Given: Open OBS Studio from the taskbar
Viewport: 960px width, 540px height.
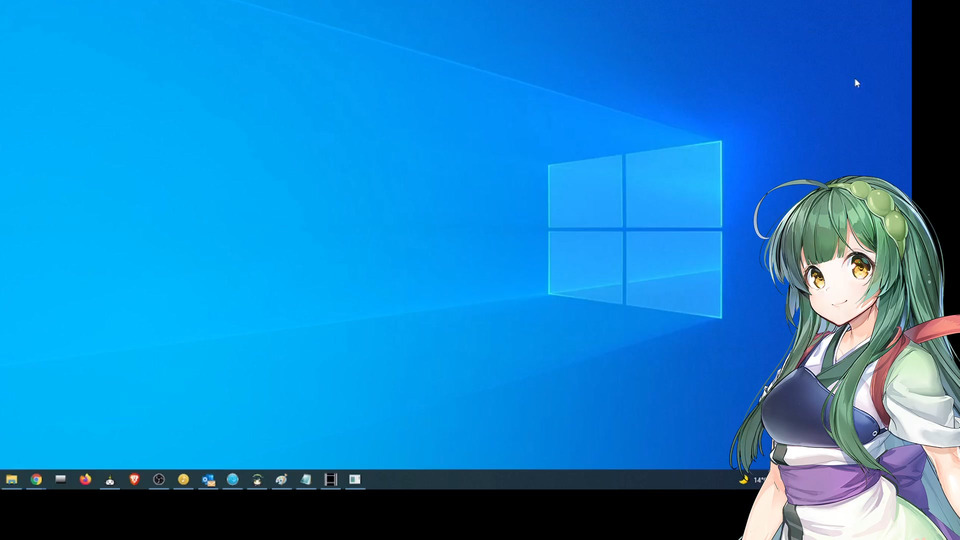Looking at the screenshot, I should click(159, 479).
